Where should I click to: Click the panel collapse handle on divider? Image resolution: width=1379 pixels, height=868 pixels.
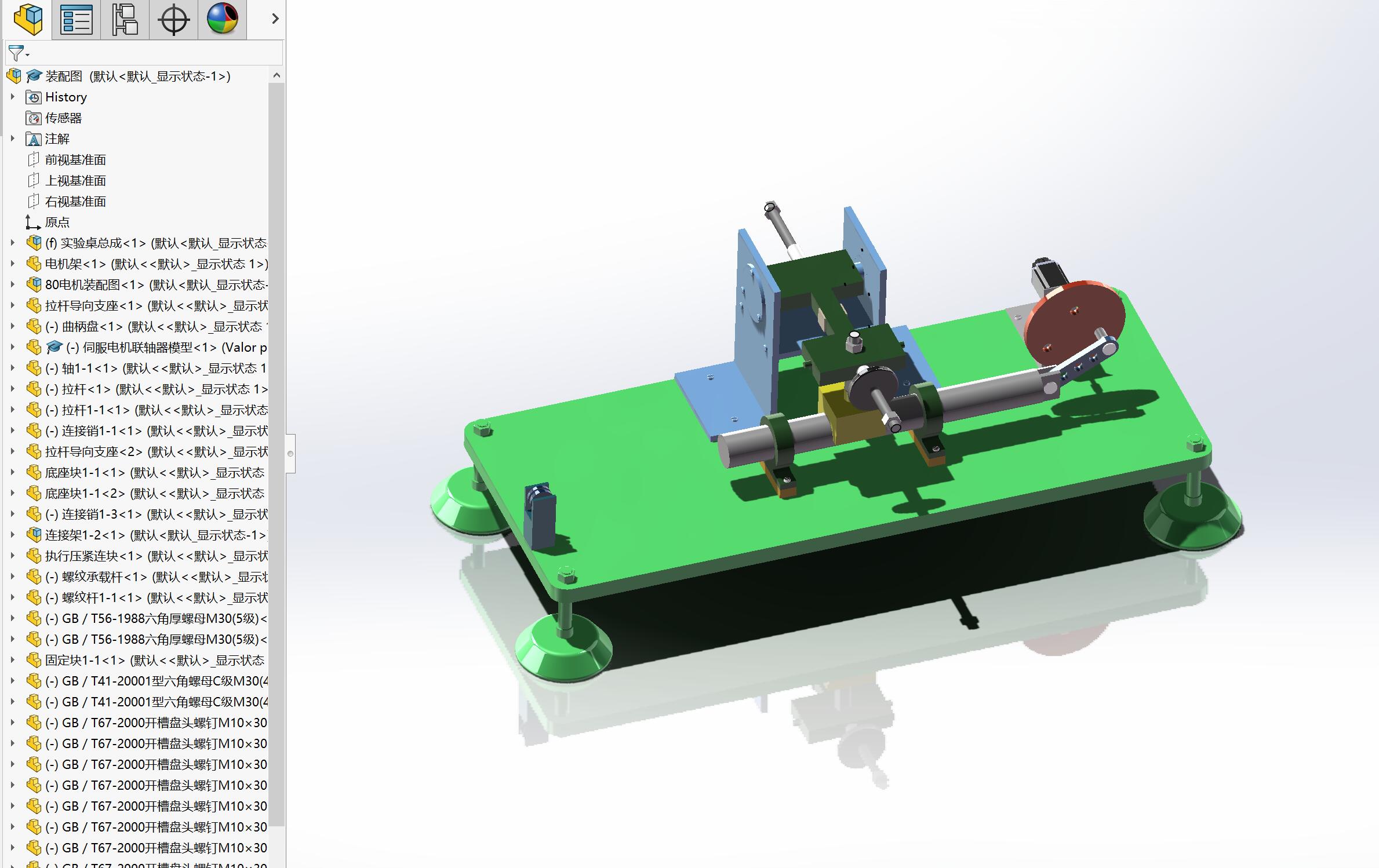(x=290, y=453)
